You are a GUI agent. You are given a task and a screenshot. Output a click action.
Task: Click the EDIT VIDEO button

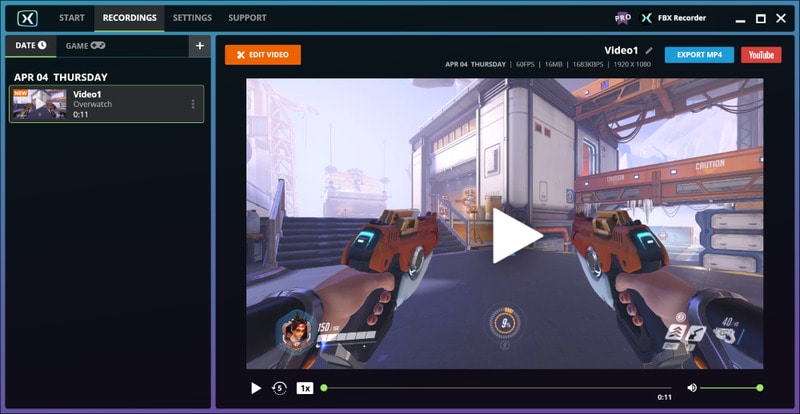[x=263, y=55]
